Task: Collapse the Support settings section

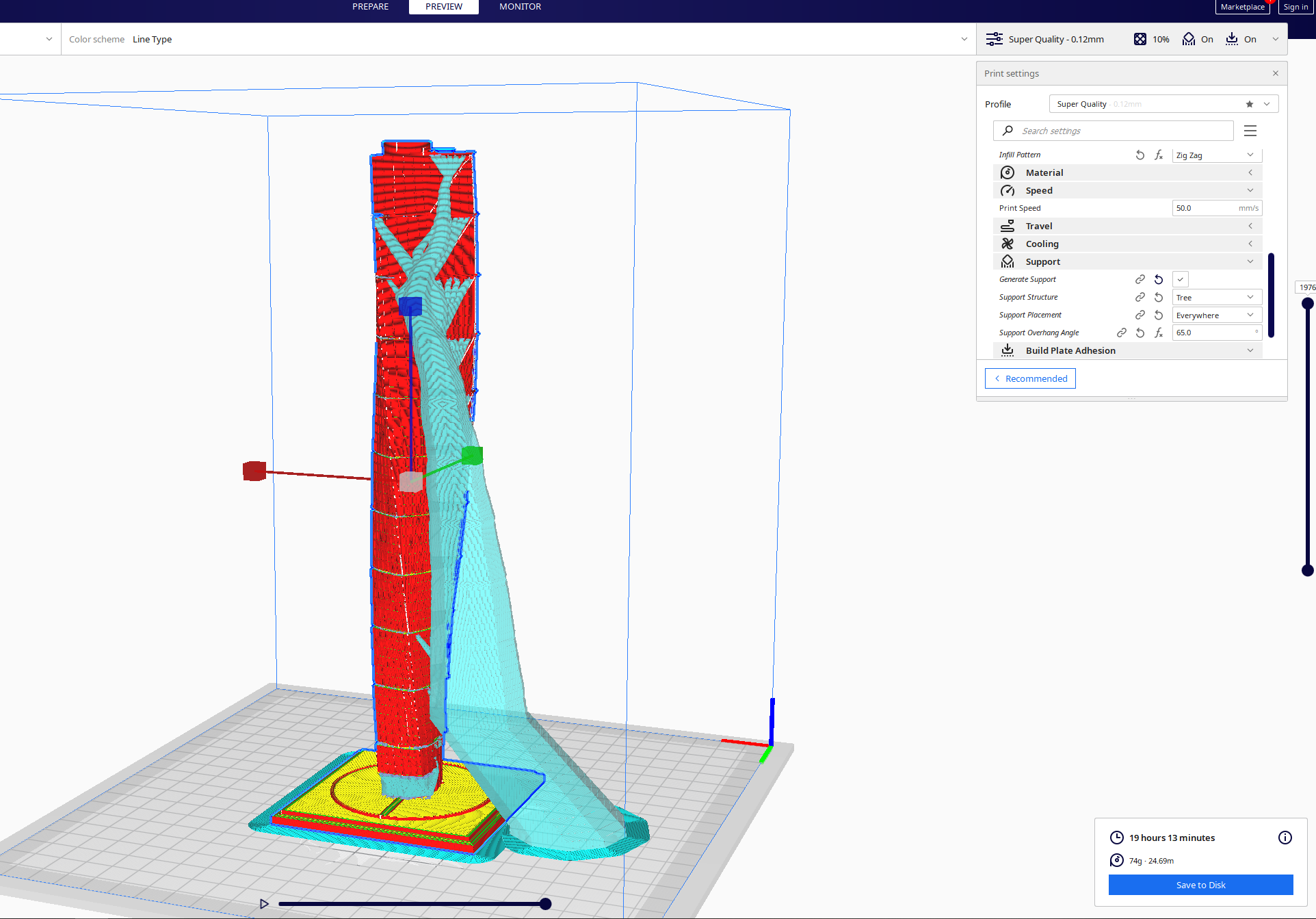Action: (1250, 261)
